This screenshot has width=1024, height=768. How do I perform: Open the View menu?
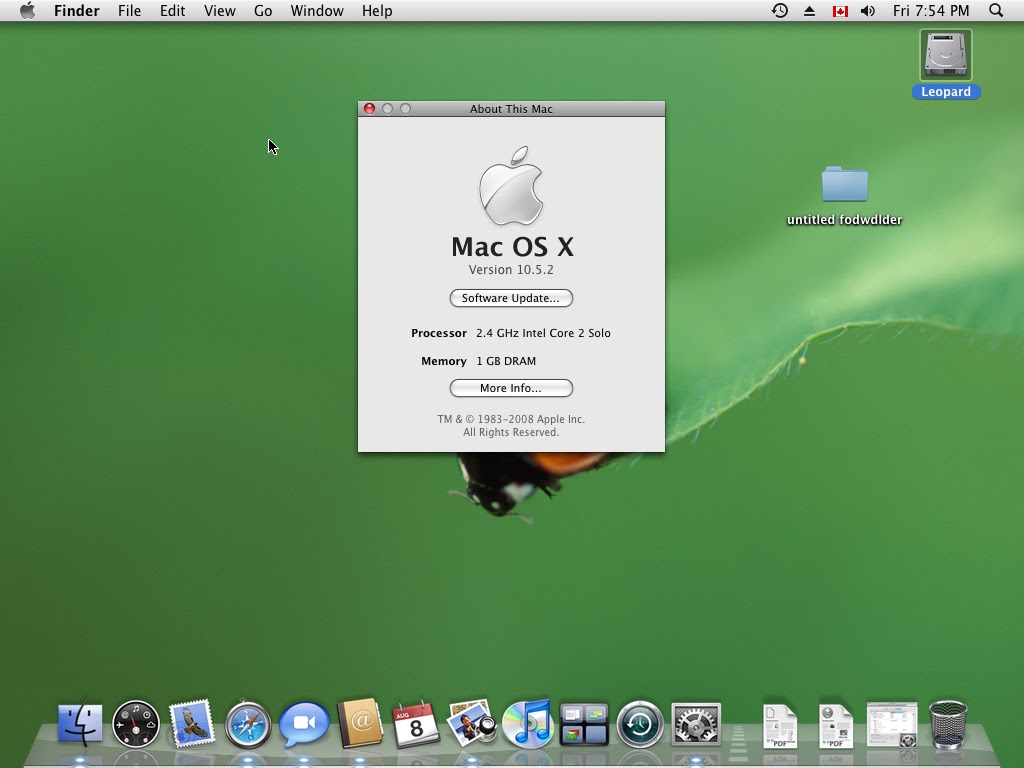[219, 10]
